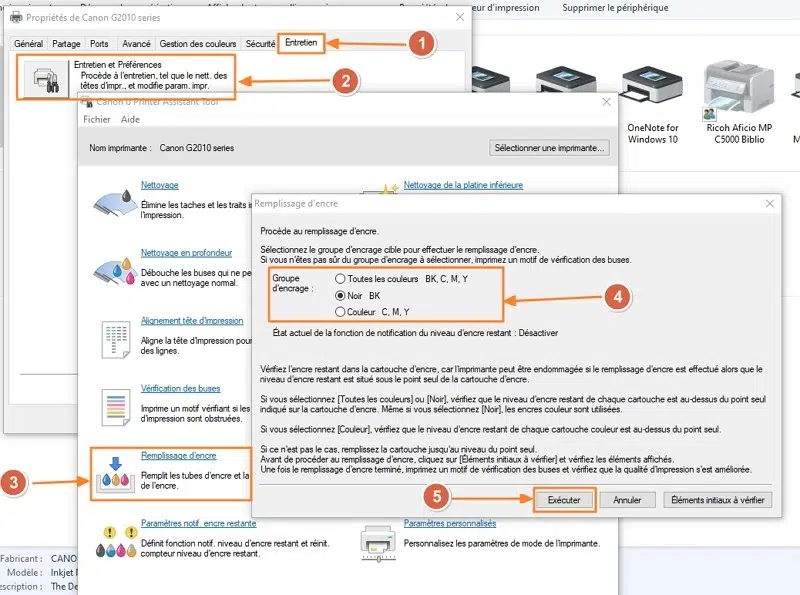
Task: Select Toutes les couleurs radio button
Action: coord(340,279)
